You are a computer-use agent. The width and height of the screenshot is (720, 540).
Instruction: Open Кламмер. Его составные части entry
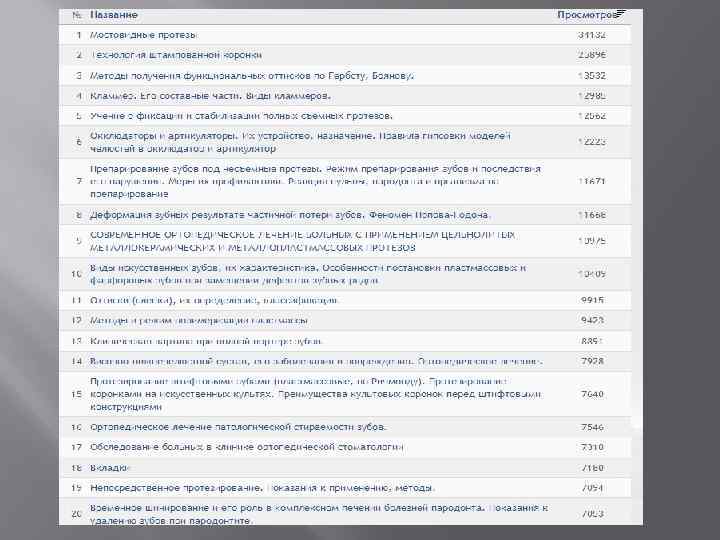[210, 96]
